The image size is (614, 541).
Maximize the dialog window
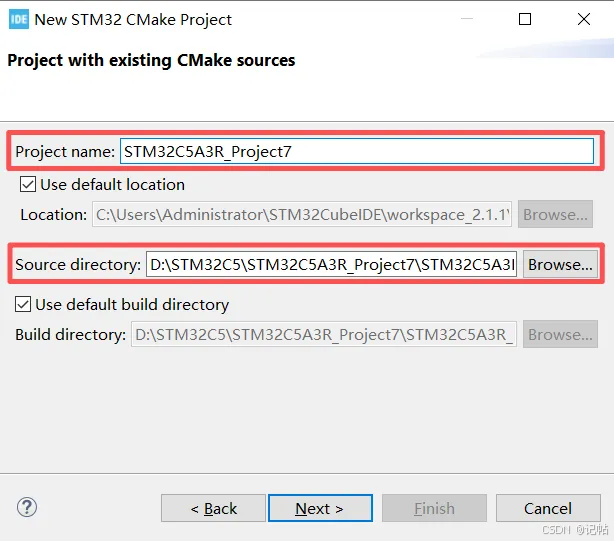click(x=525, y=19)
